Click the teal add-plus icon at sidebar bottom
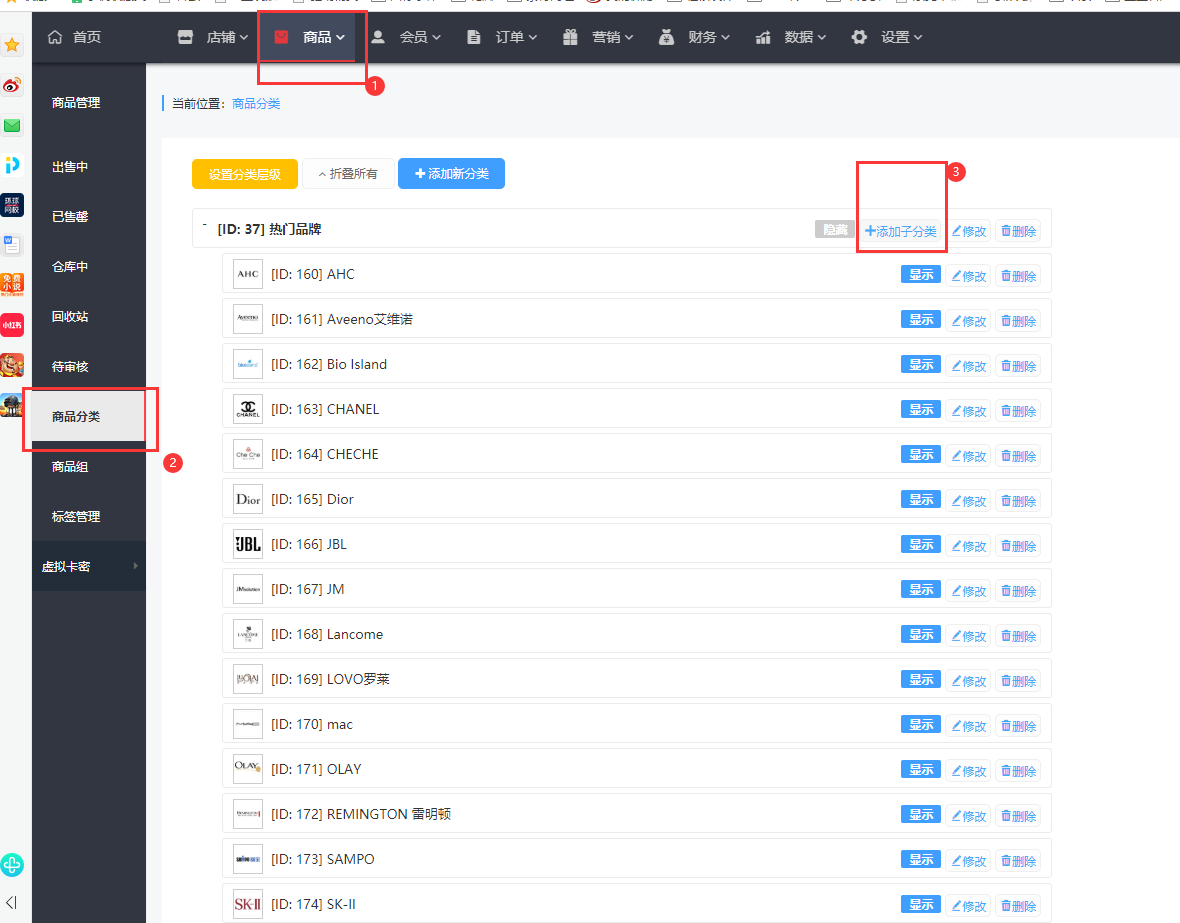This screenshot has height=923, width=1180. [12, 865]
